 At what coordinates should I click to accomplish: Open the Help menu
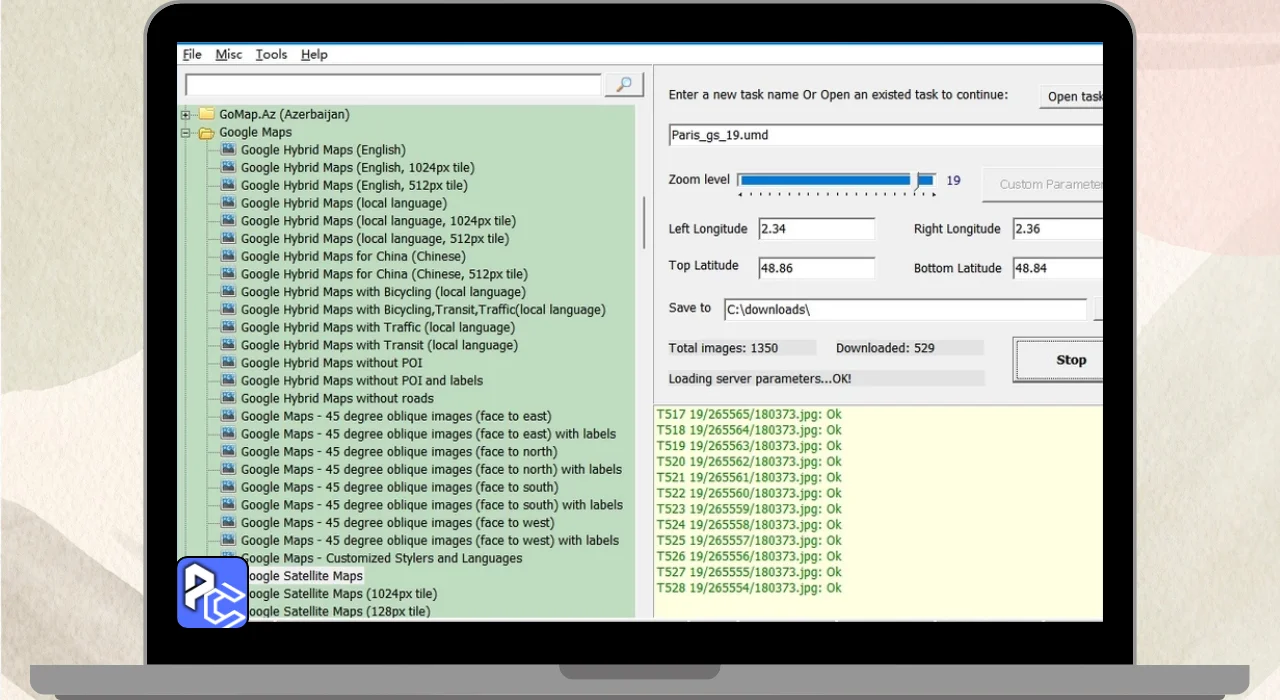(314, 55)
